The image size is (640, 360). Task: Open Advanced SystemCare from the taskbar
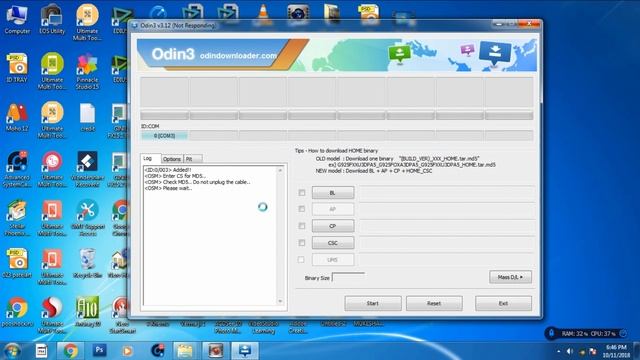158,351
